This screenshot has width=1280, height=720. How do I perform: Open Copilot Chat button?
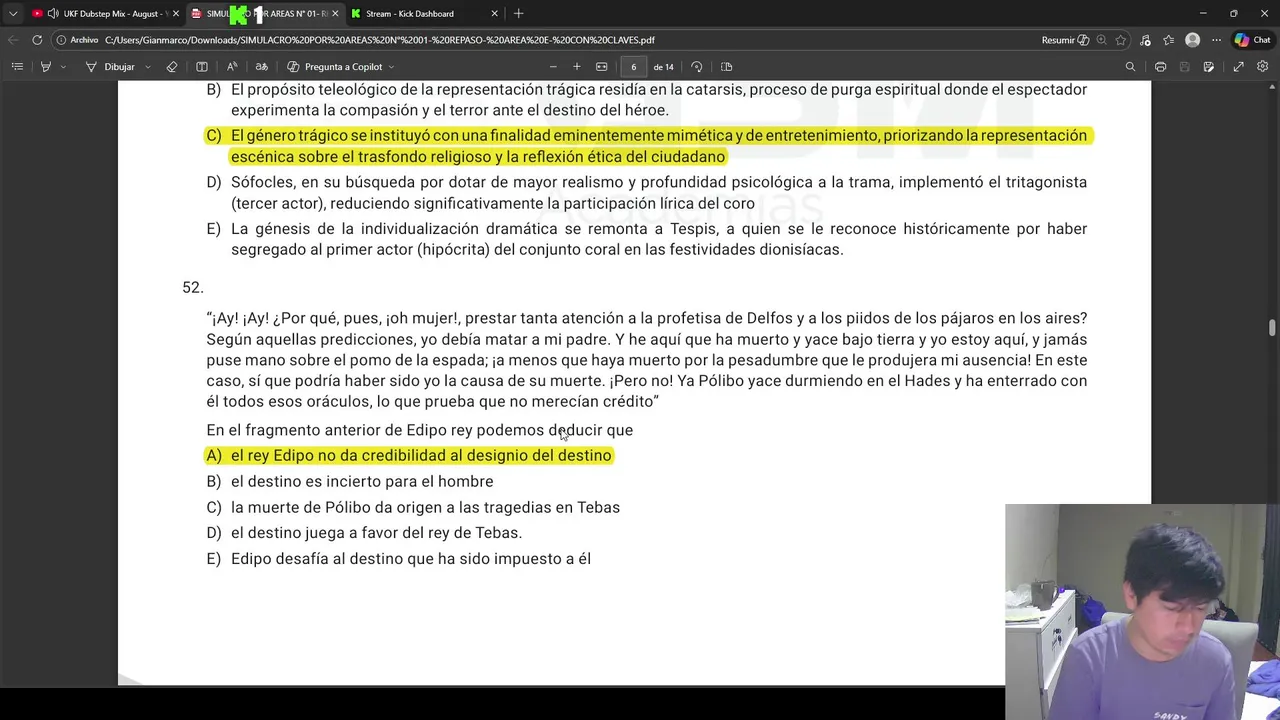point(1251,40)
